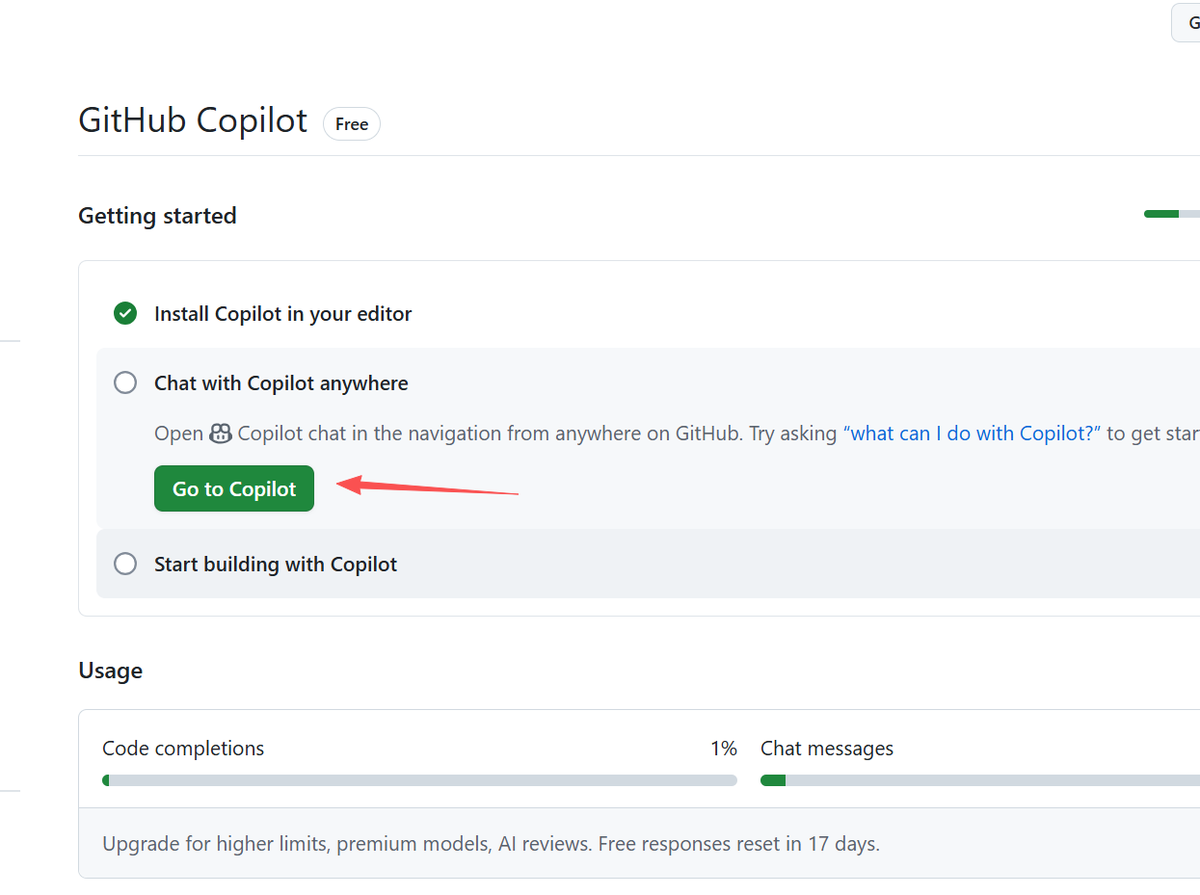Click the green Go to Copilot button
This screenshot has width=1200, height=895.
tap(234, 489)
